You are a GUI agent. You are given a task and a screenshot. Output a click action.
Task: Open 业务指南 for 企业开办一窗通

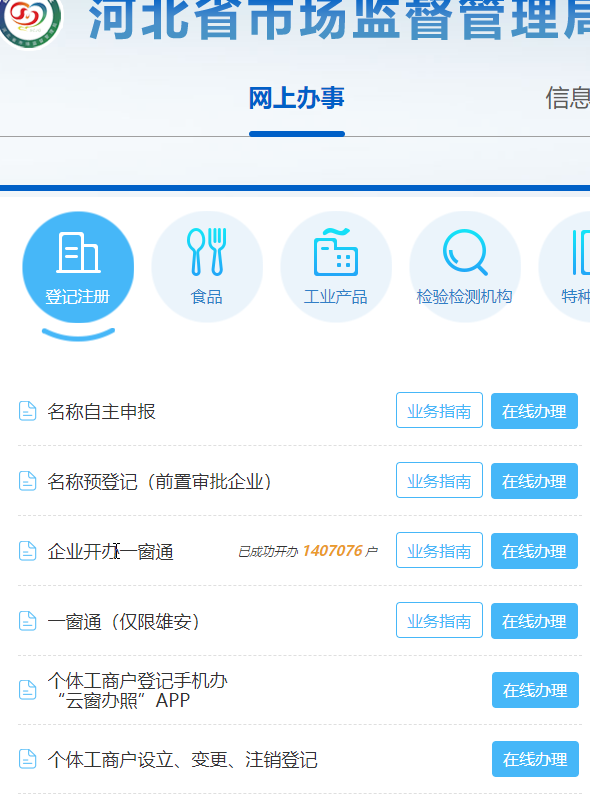(x=439, y=550)
